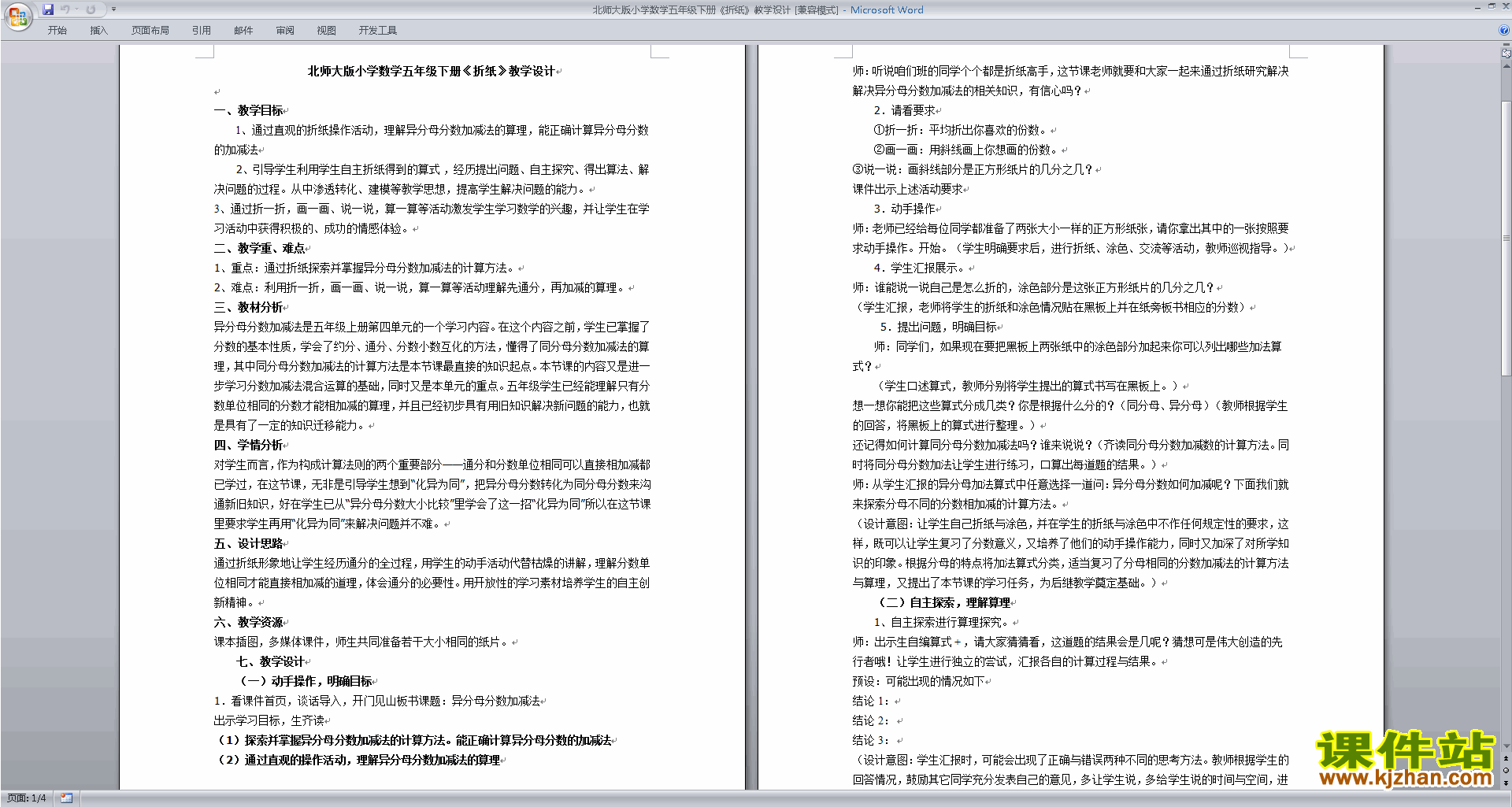Switch to the 视图 tab

(x=327, y=30)
